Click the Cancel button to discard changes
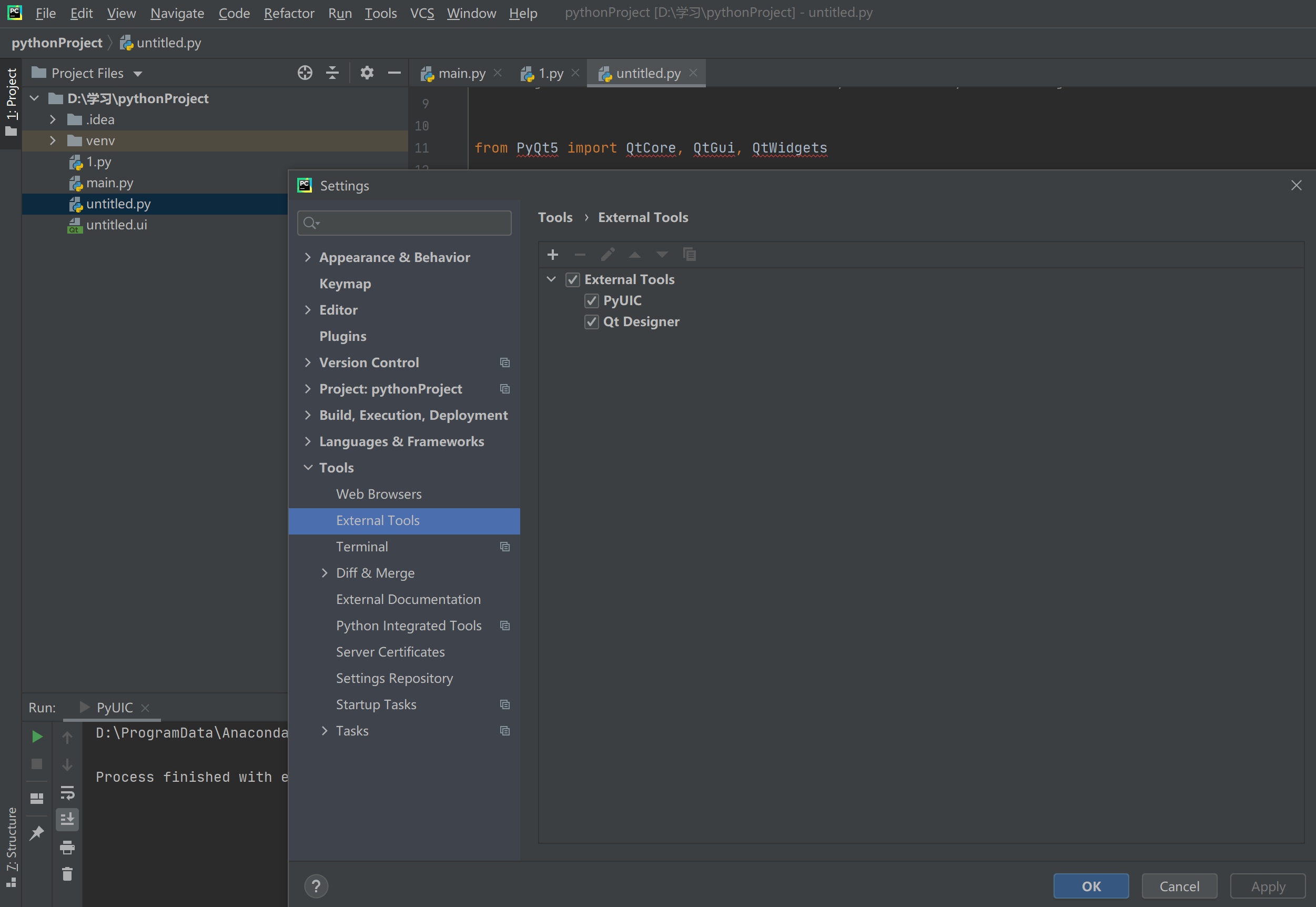The height and width of the screenshot is (907, 1316). coord(1179,885)
